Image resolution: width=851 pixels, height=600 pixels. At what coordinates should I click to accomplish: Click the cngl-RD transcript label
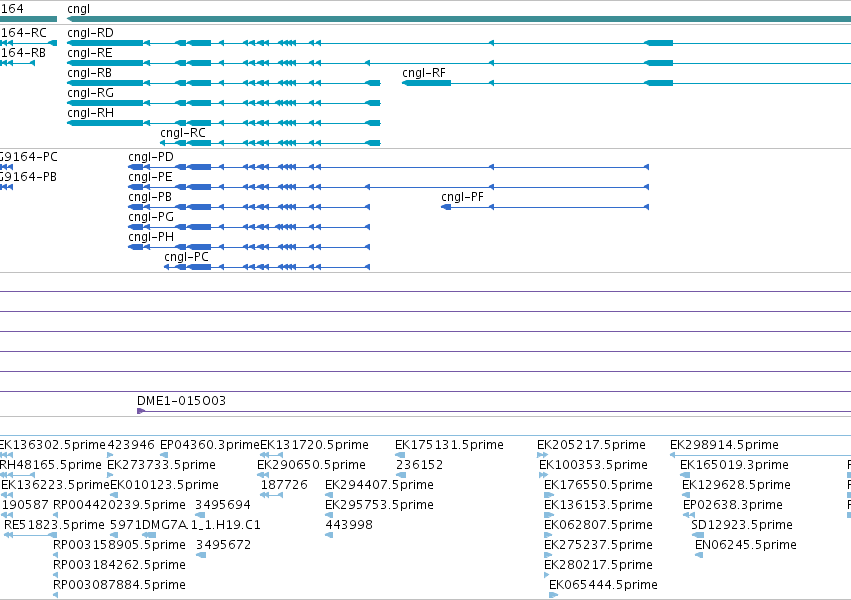tap(91, 33)
